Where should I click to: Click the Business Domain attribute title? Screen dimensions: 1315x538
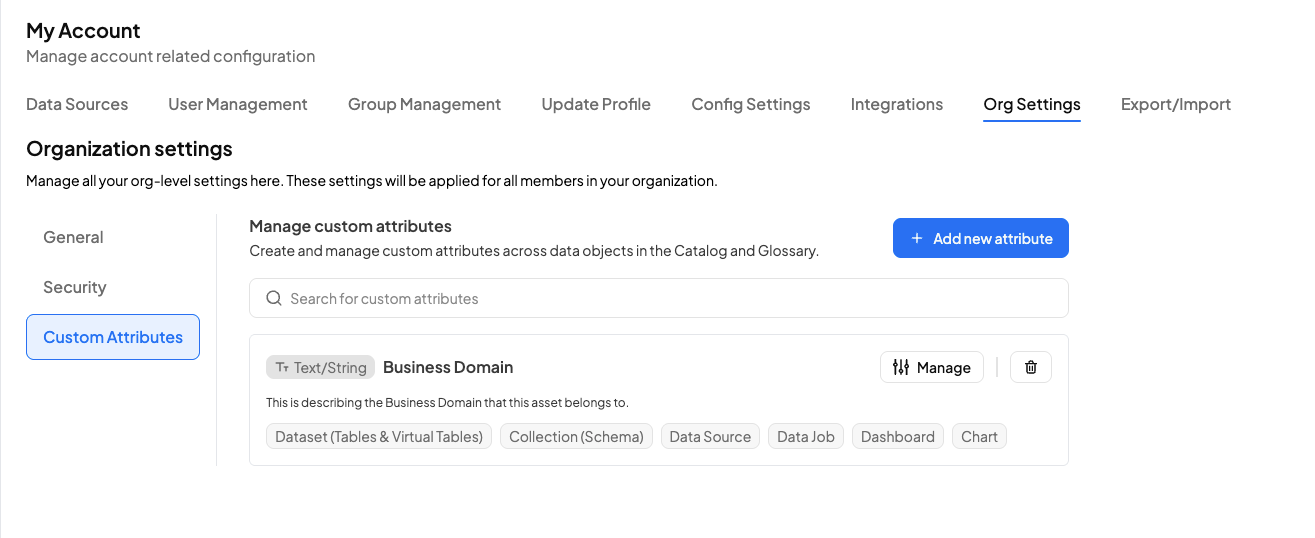point(448,367)
